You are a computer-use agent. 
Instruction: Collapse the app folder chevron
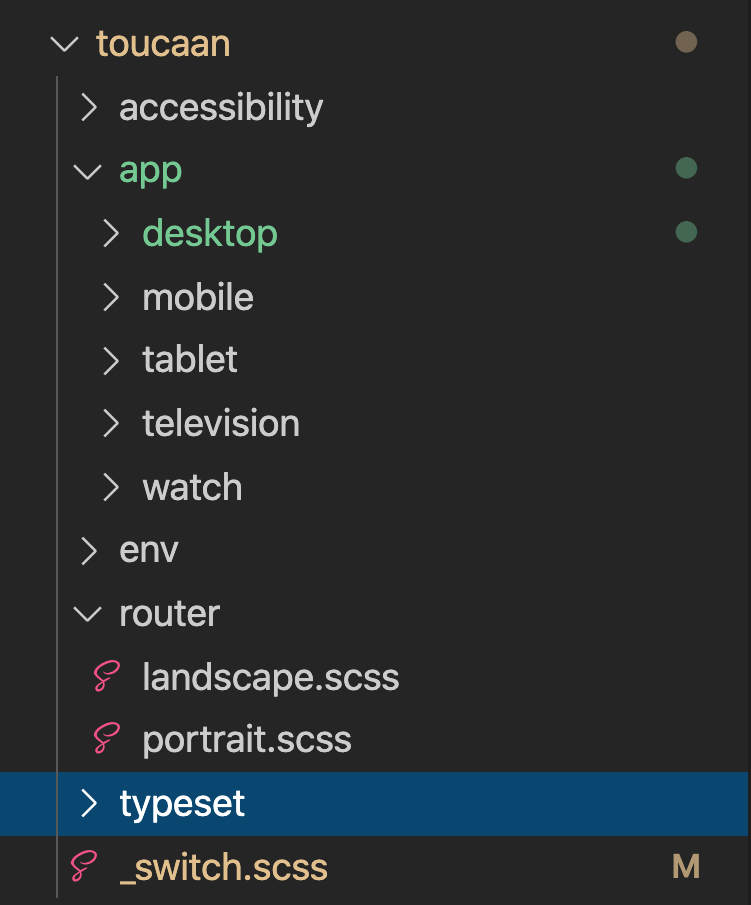click(88, 171)
